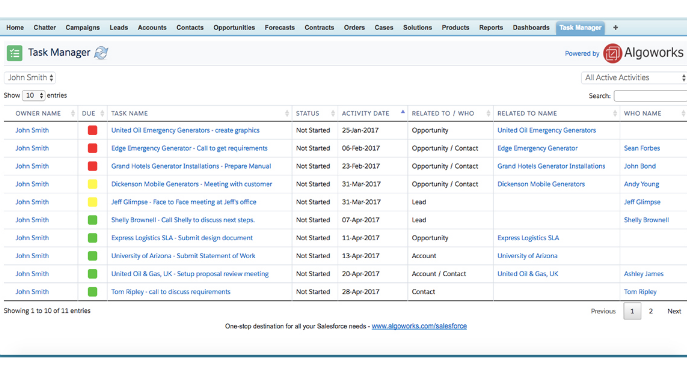Go to the Home tab
Viewport: 687px width, 384px height.
point(15,28)
